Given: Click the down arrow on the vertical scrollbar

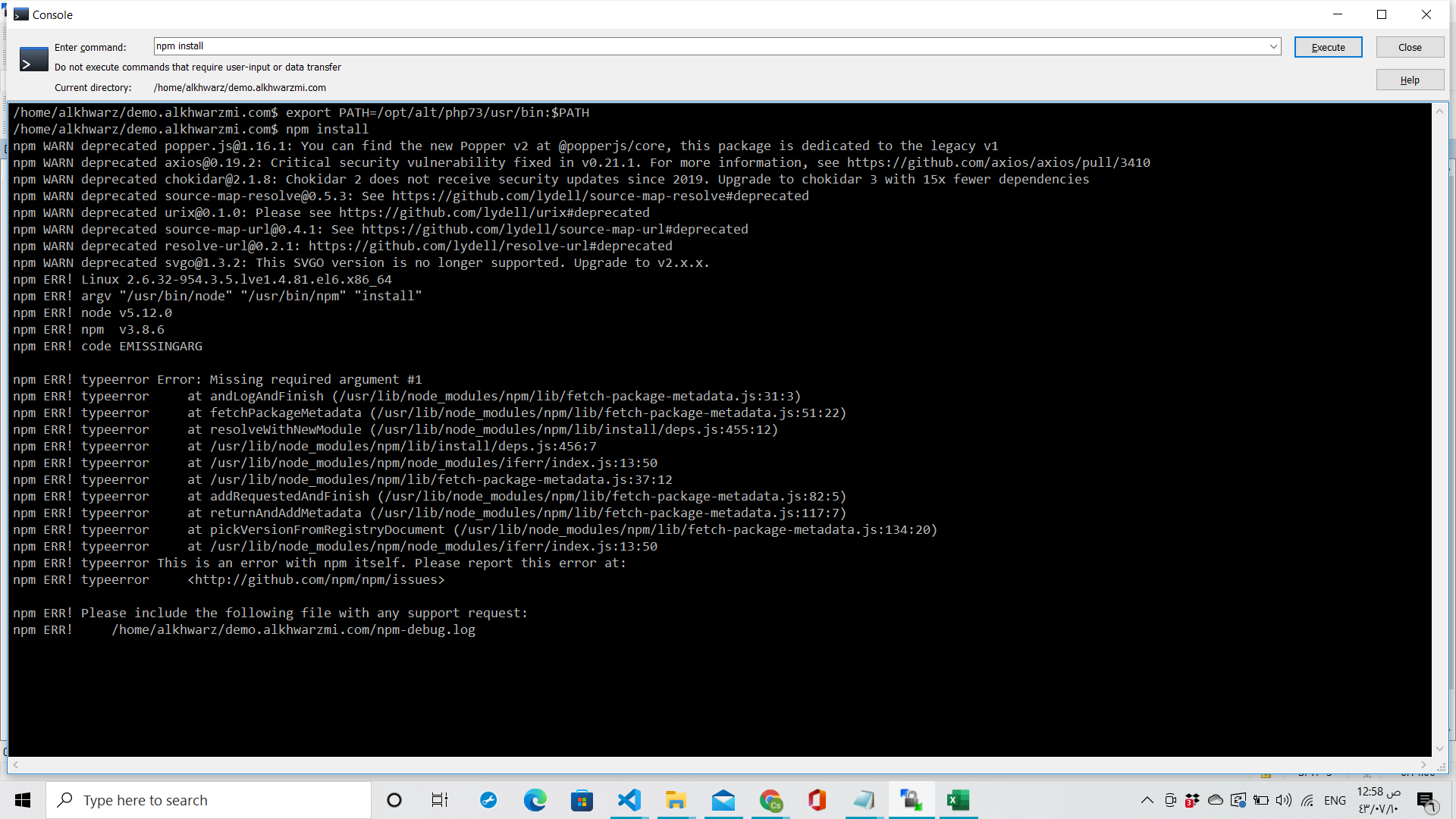Looking at the screenshot, I should (x=1439, y=749).
